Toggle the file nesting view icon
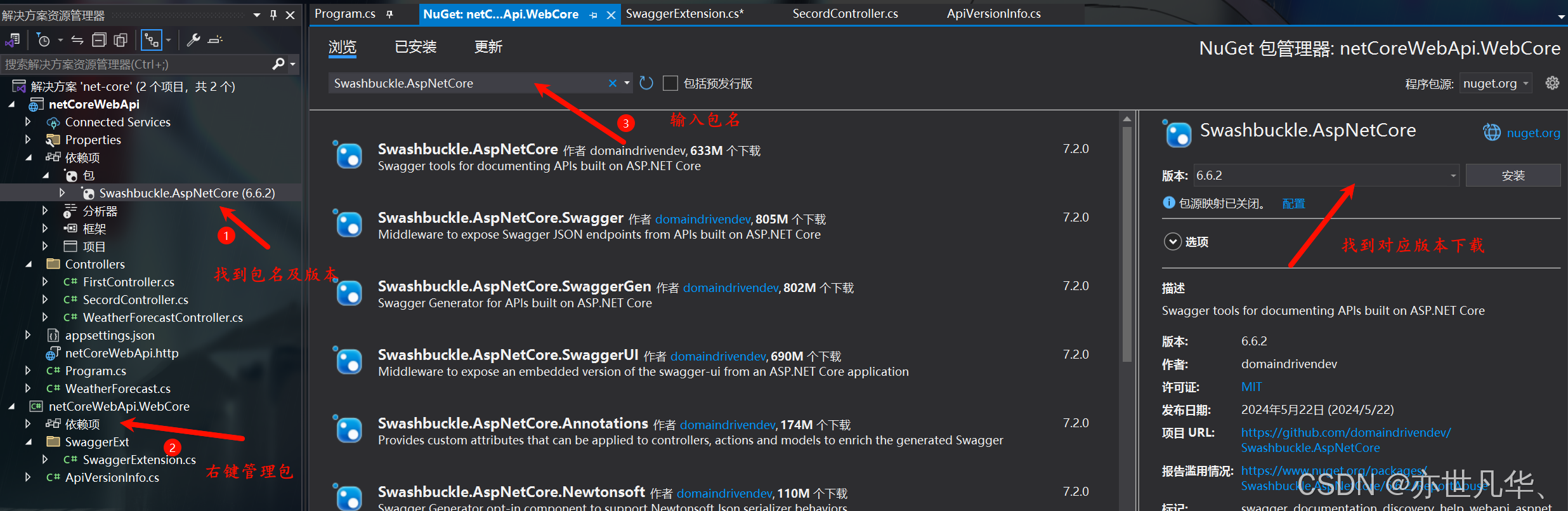Image resolution: width=1568 pixels, height=511 pixels. (151, 40)
